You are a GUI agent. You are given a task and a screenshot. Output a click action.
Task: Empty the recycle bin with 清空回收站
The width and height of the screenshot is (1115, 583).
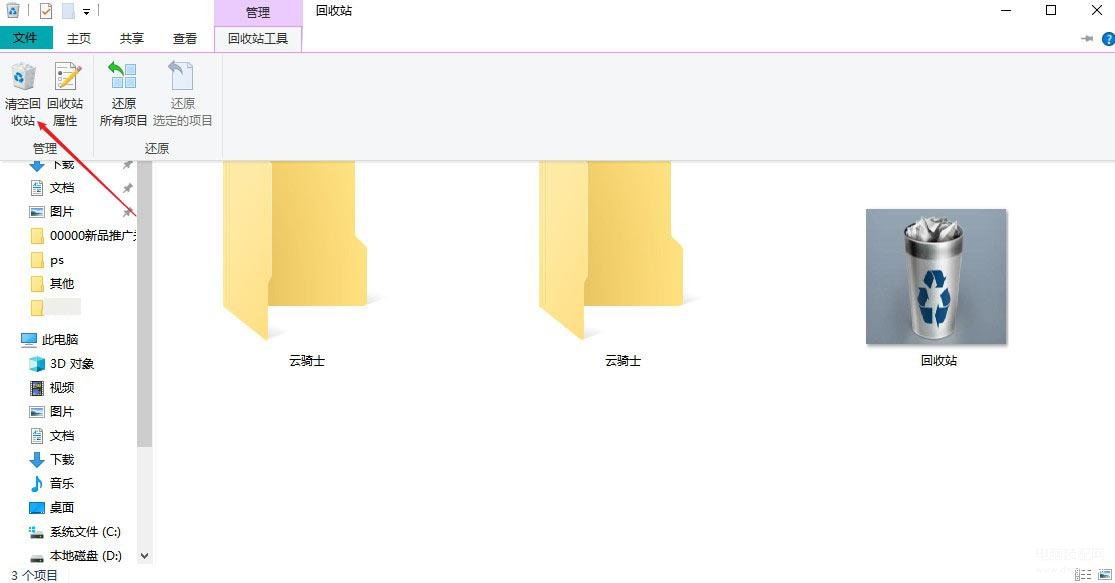coord(23,94)
